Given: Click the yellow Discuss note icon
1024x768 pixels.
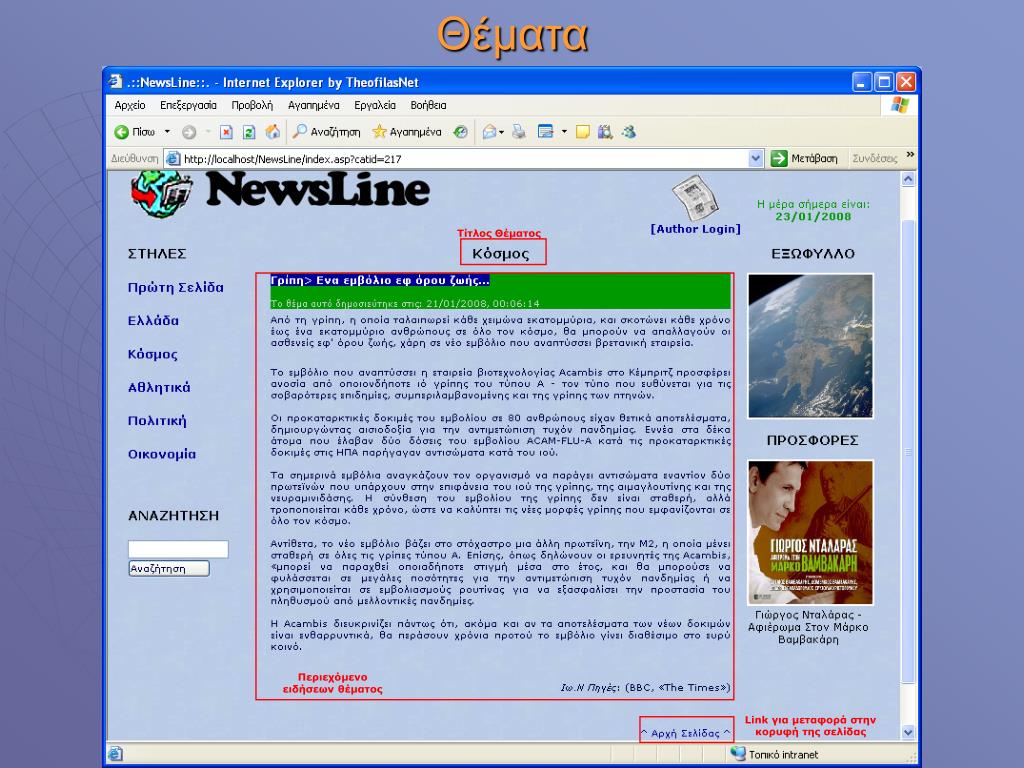Looking at the screenshot, I should 583,133.
